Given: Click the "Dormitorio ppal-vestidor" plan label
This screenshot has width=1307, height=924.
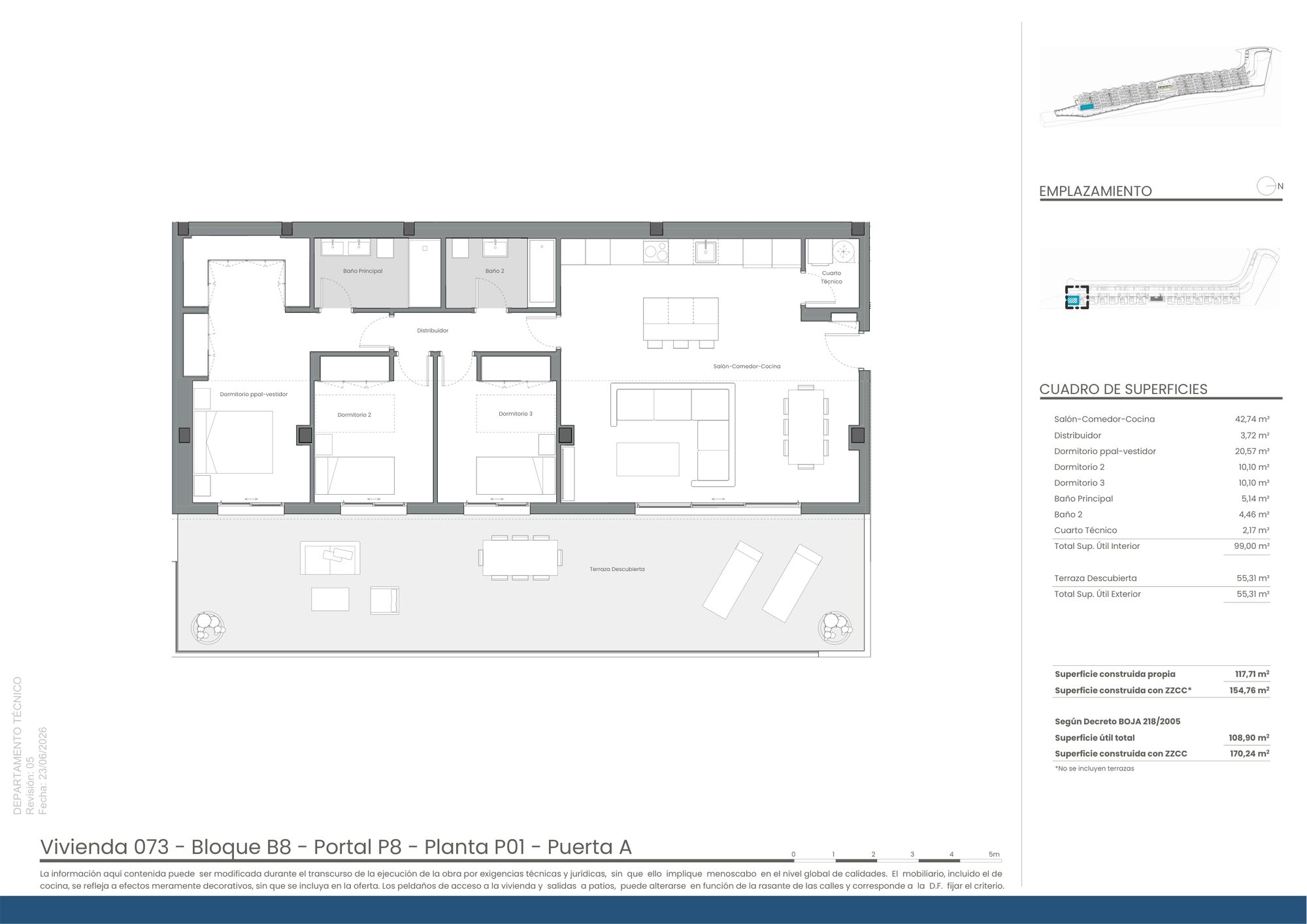Looking at the screenshot, I should tap(254, 394).
